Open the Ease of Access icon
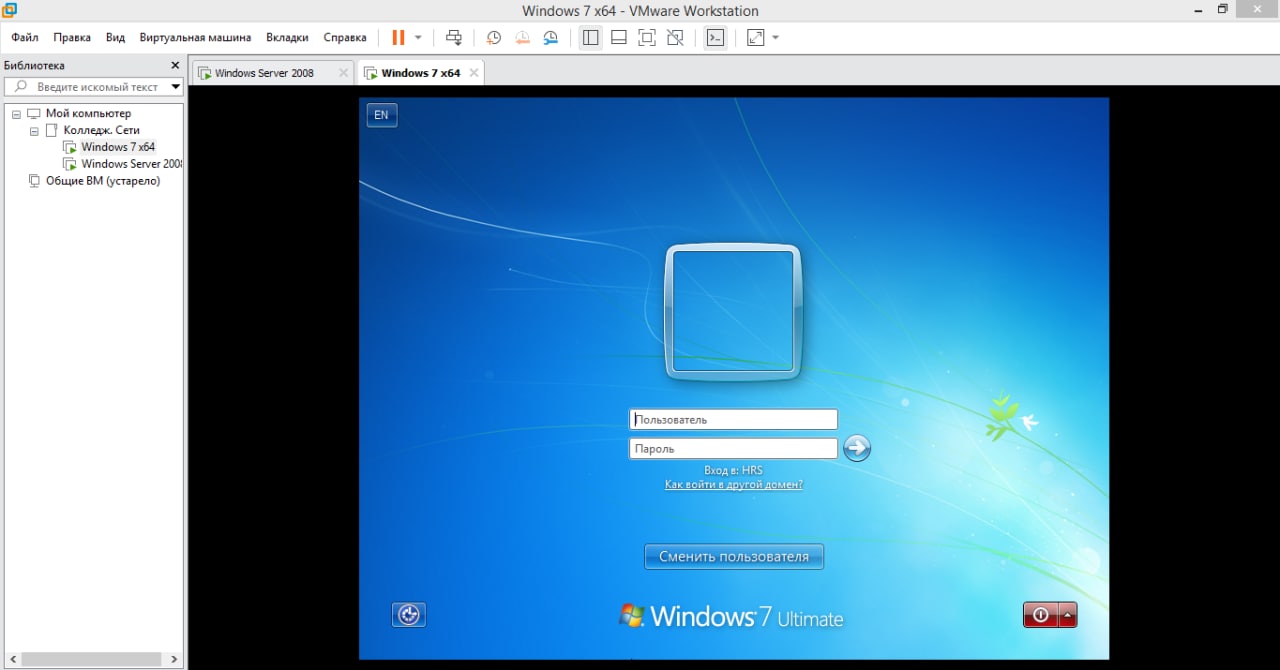The image size is (1280, 670). click(408, 615)
